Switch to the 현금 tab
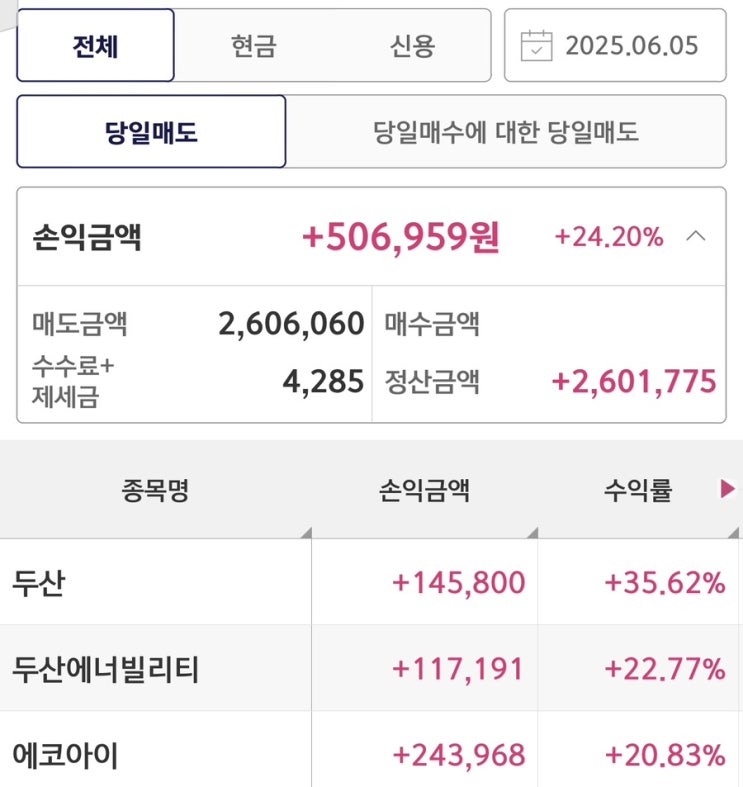 253,46
